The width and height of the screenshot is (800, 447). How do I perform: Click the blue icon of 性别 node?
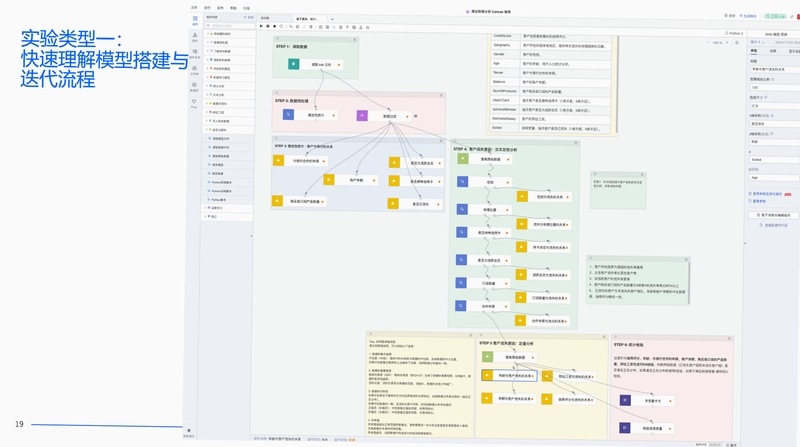tap(462, 181)
